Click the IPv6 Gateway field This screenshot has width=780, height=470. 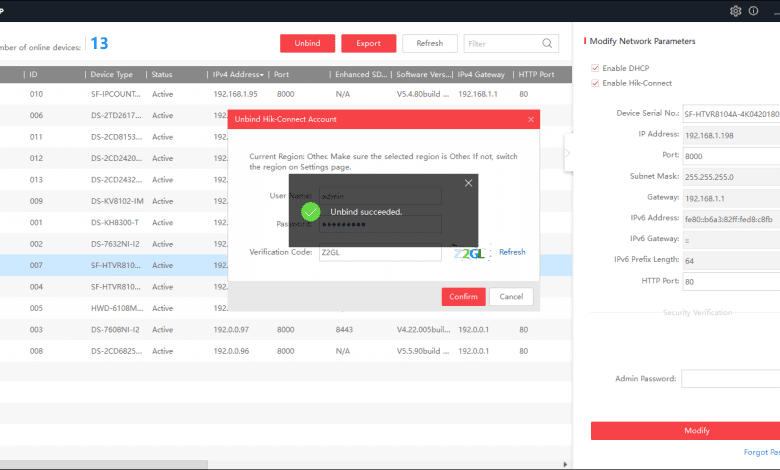[x=731, y=240]
